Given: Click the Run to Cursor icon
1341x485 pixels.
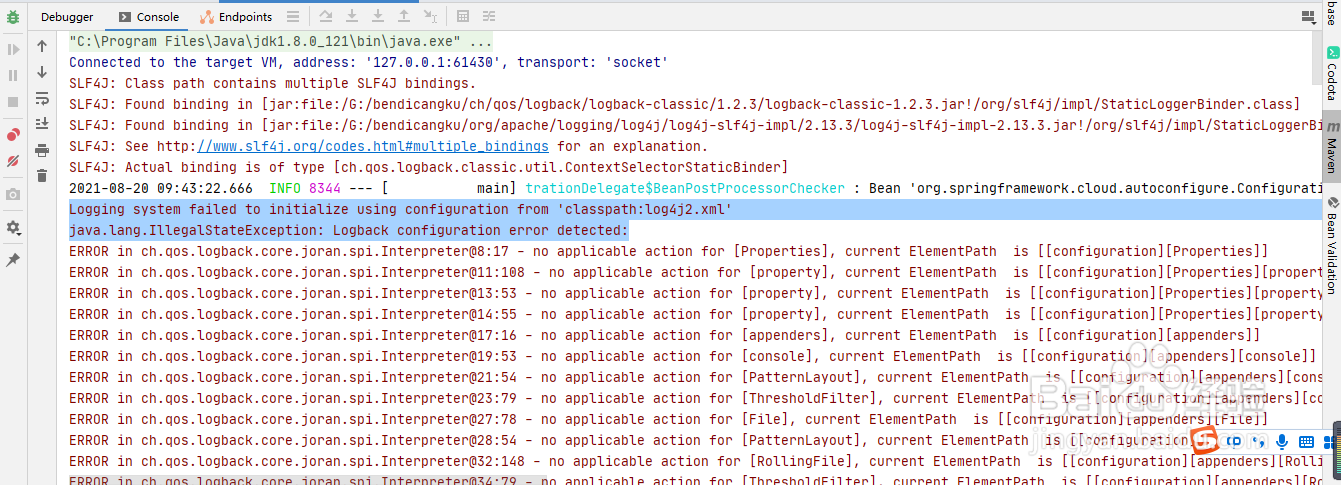Looking at the screenshot, I should (430, 17).
